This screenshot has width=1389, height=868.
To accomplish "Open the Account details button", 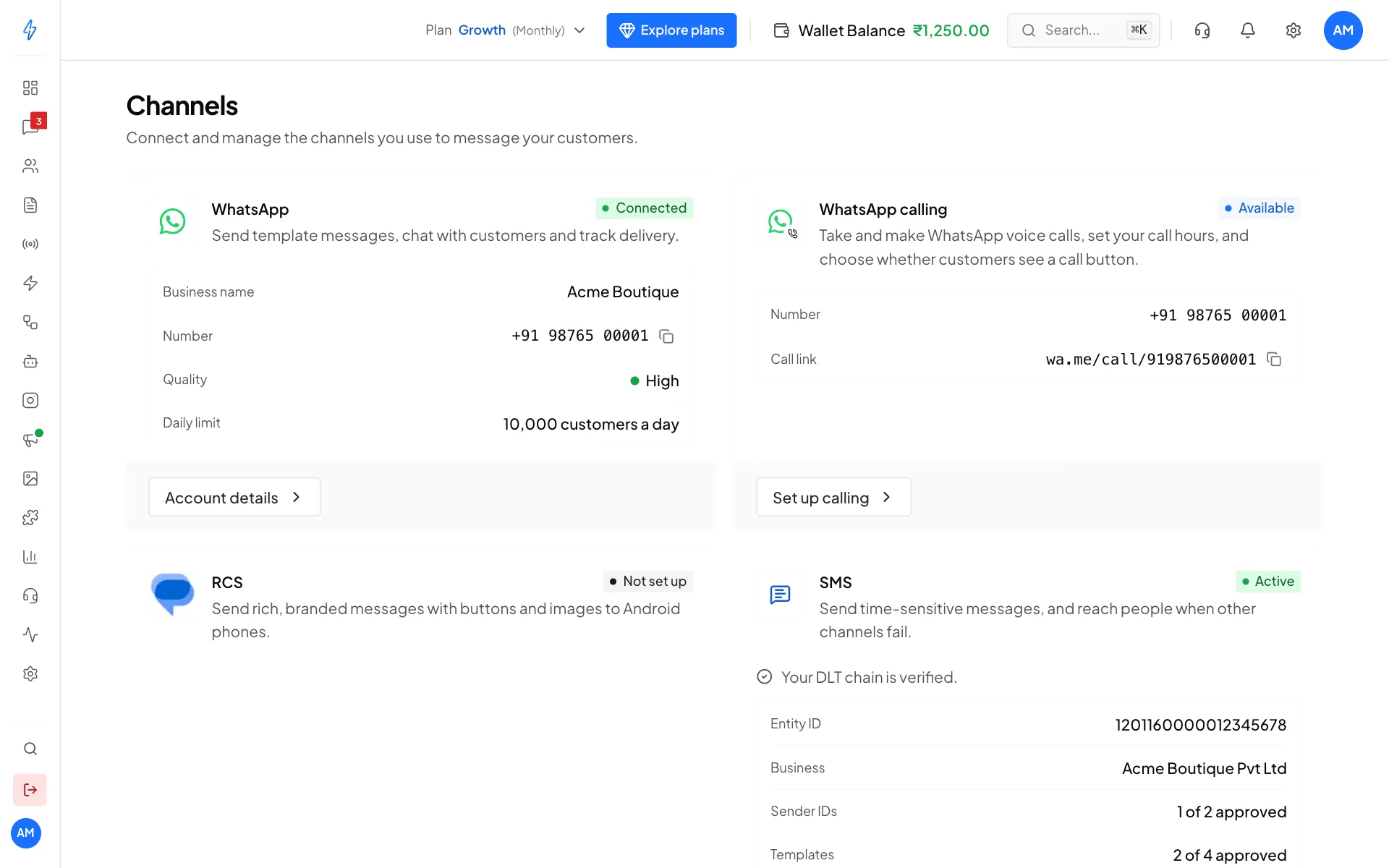I will click(x=234, y=497).
